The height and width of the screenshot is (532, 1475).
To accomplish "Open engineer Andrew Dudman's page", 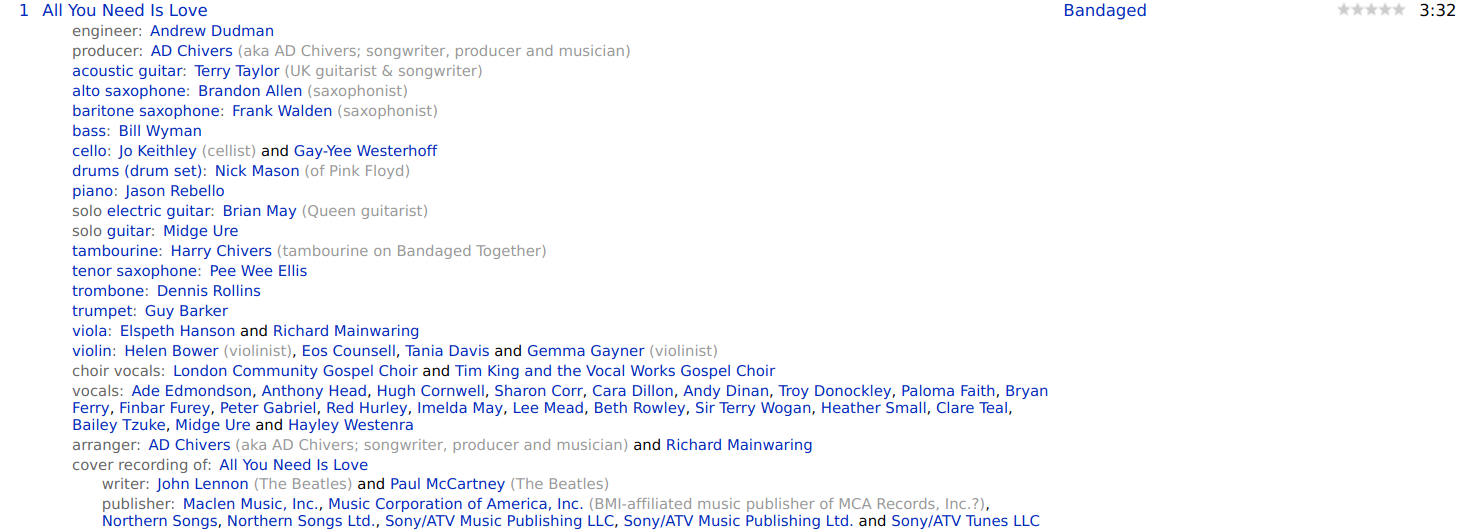I will click(212, 31).
